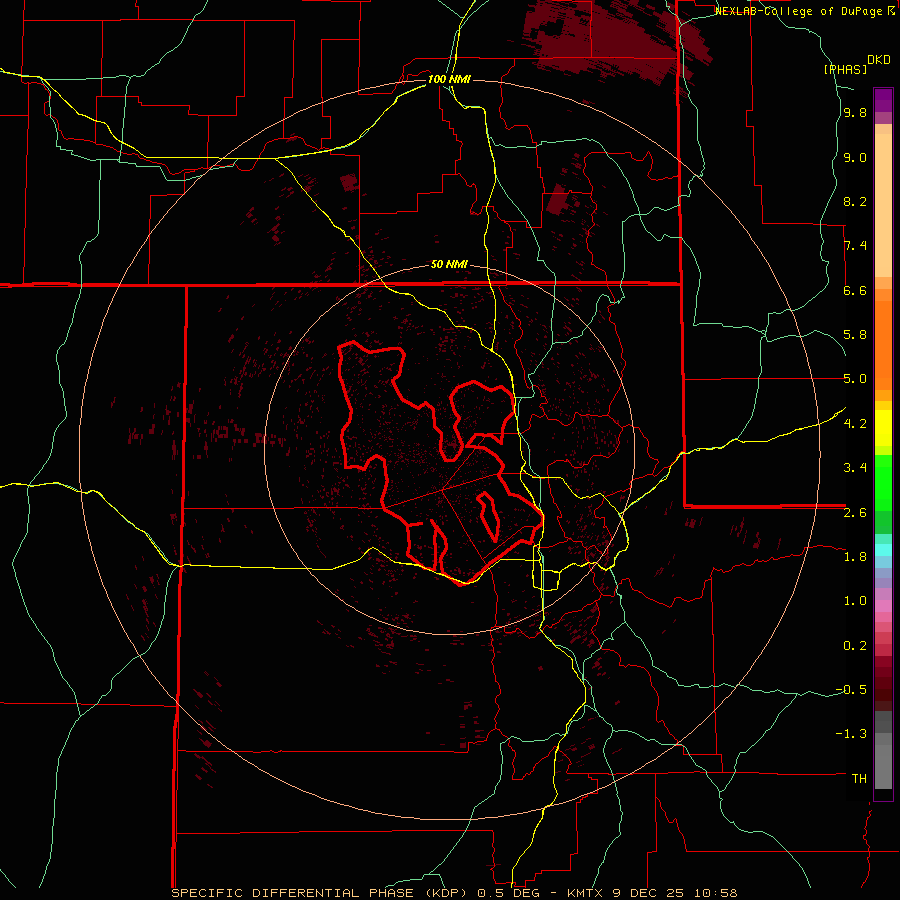Click the yellow segment of the color bar

click(883, 428)
